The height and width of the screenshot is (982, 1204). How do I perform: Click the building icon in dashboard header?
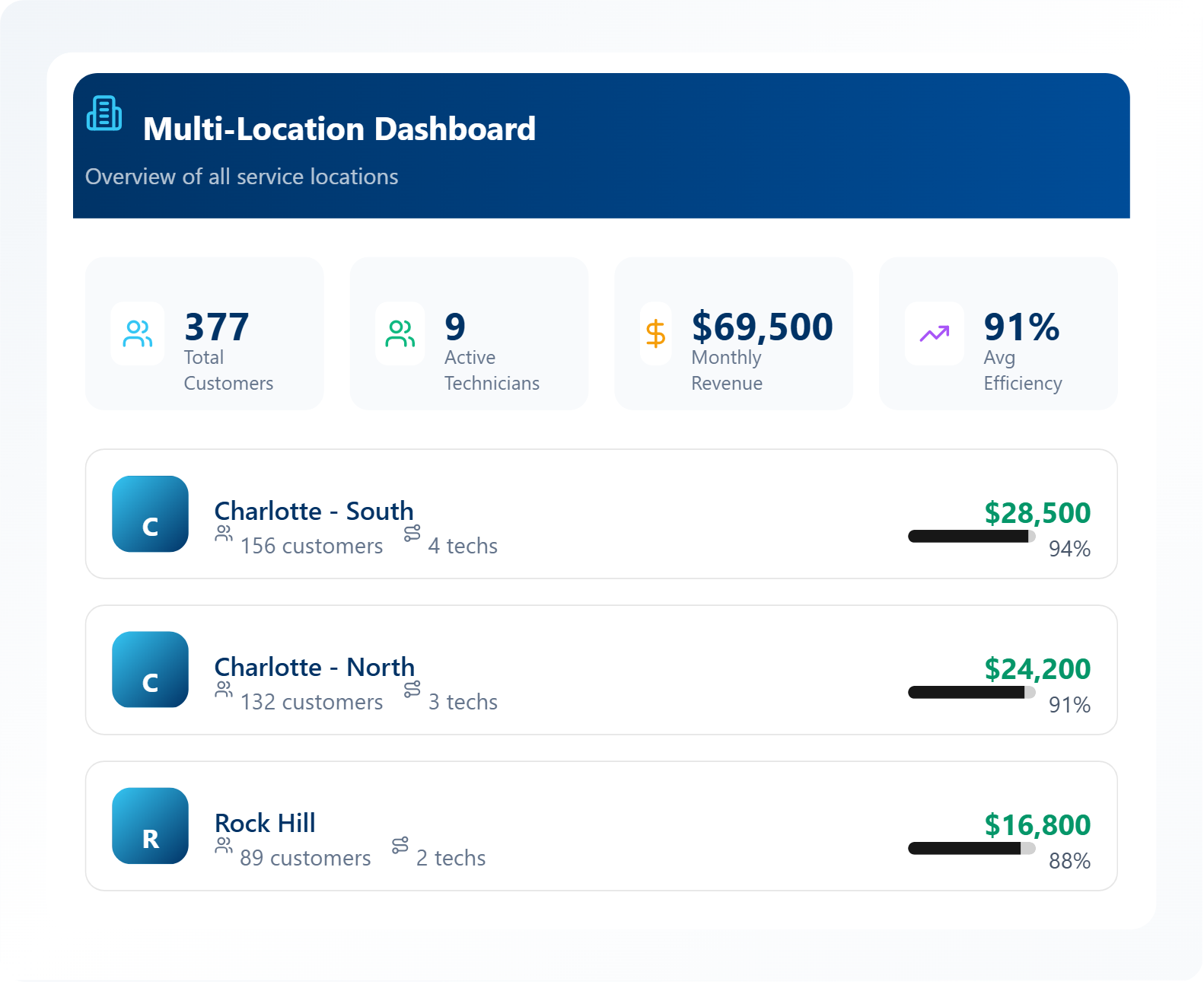pyautogui.click(x=104, y=113)
